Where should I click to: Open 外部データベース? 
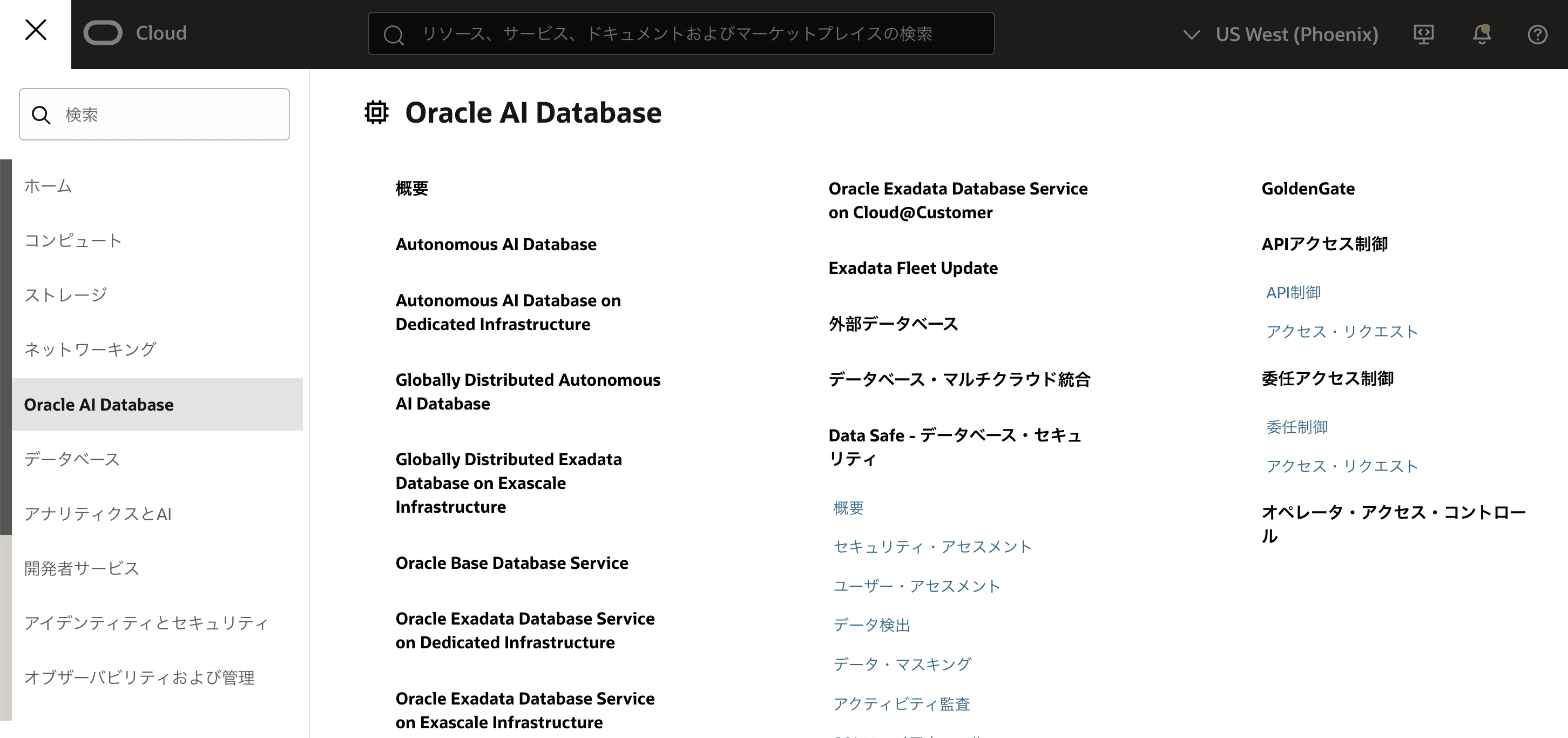pyautogui.click(x=893, y=324)
